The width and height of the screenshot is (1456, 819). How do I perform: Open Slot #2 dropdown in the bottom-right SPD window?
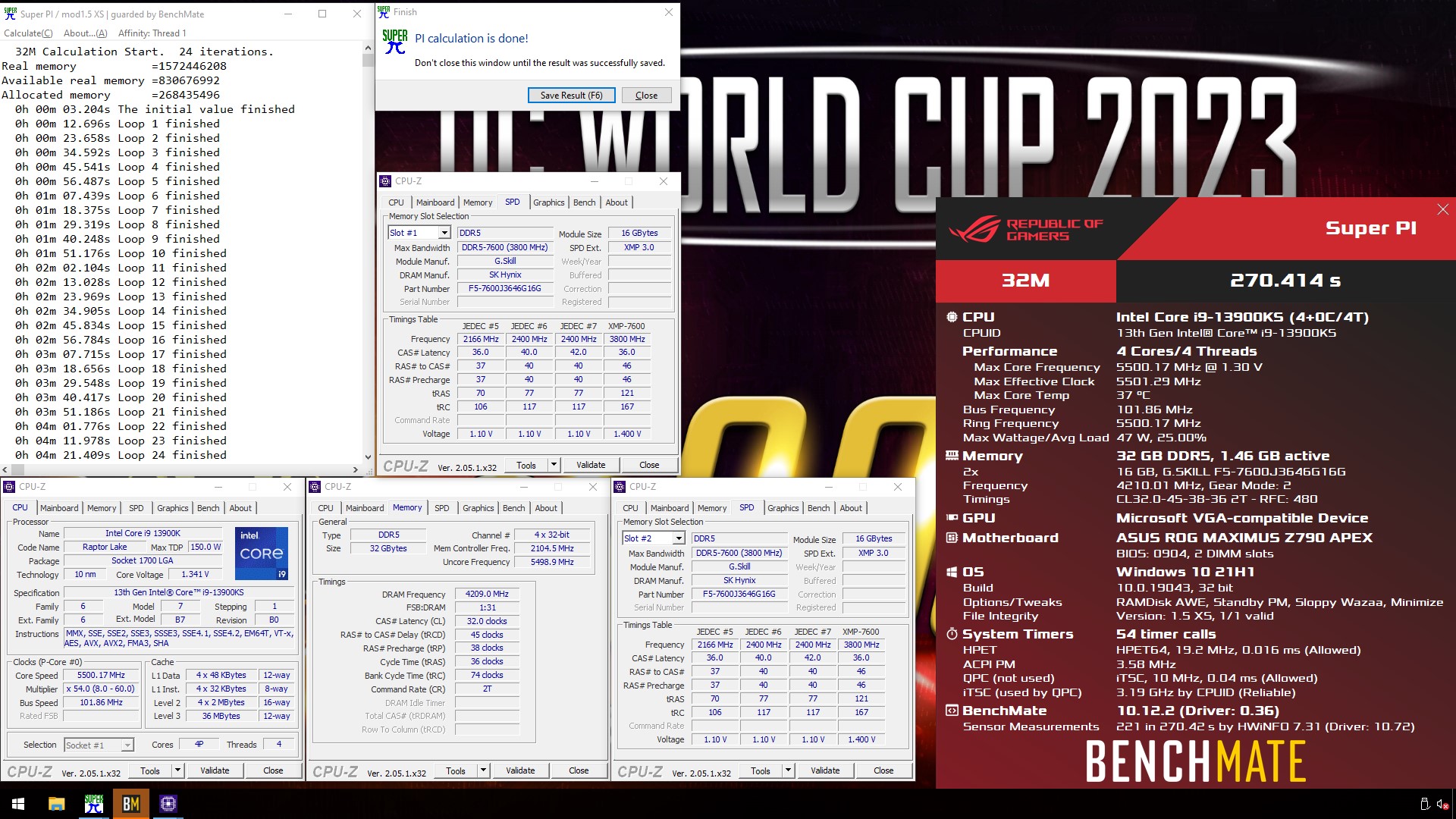click(x=679, y=538)
